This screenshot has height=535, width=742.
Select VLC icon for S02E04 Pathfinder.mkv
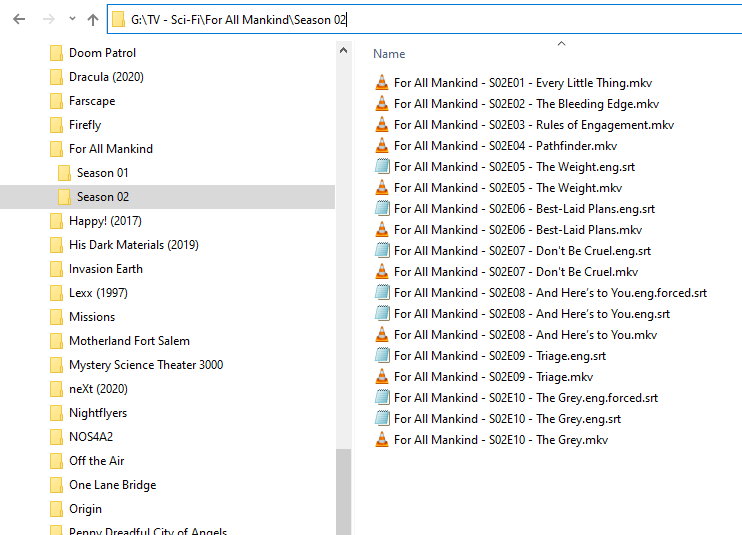[382, 146]
